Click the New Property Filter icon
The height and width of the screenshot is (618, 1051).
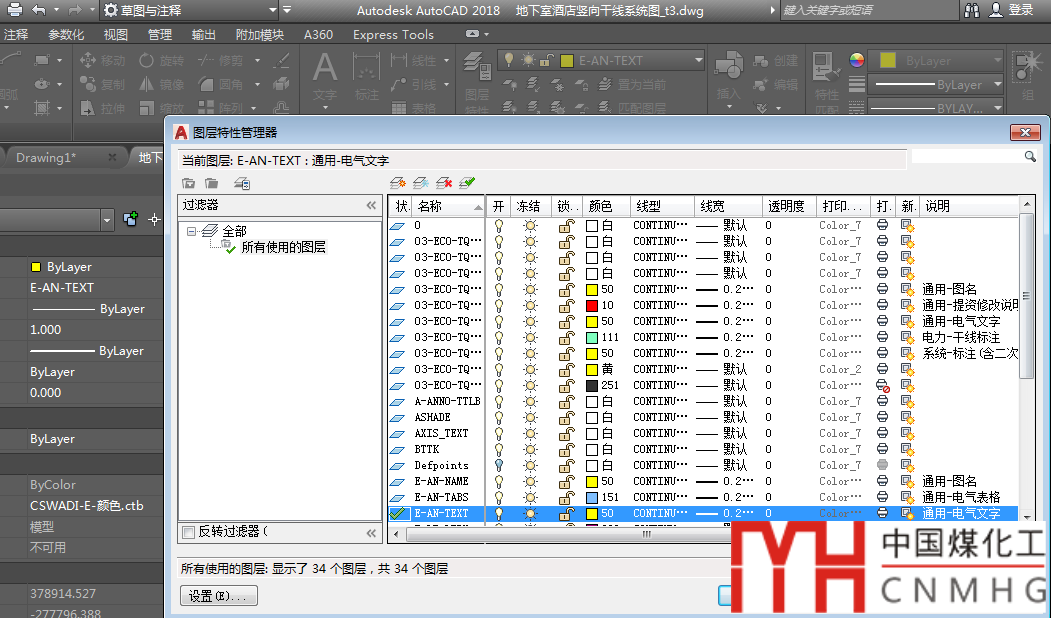[x=188, y=183]
